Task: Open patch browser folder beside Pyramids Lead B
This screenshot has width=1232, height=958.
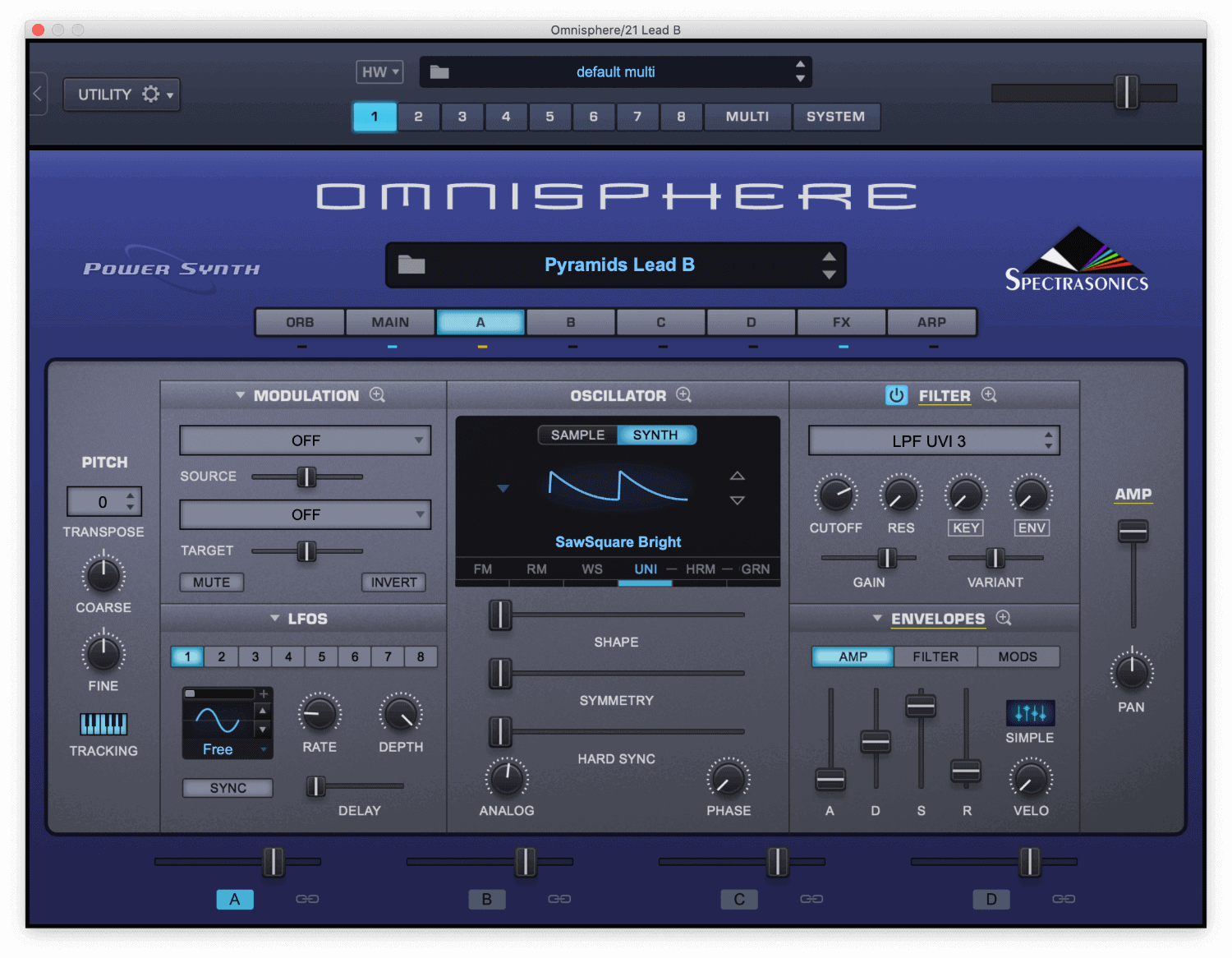Action: coord(411,265)
